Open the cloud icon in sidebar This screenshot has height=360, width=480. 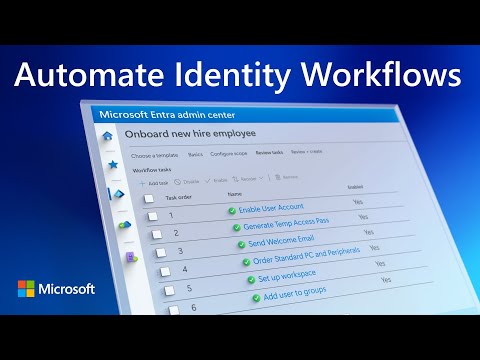tap(125, 225)
